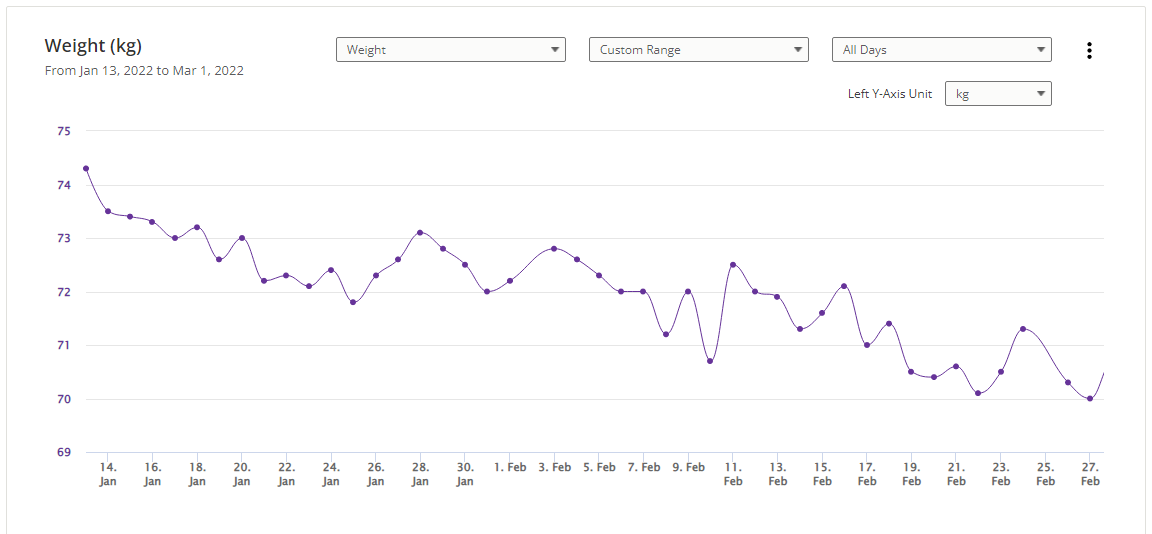This screenshot has height=534, width=1152.
Task: Click the y-axis label '69'
Action: pos(62,452)
